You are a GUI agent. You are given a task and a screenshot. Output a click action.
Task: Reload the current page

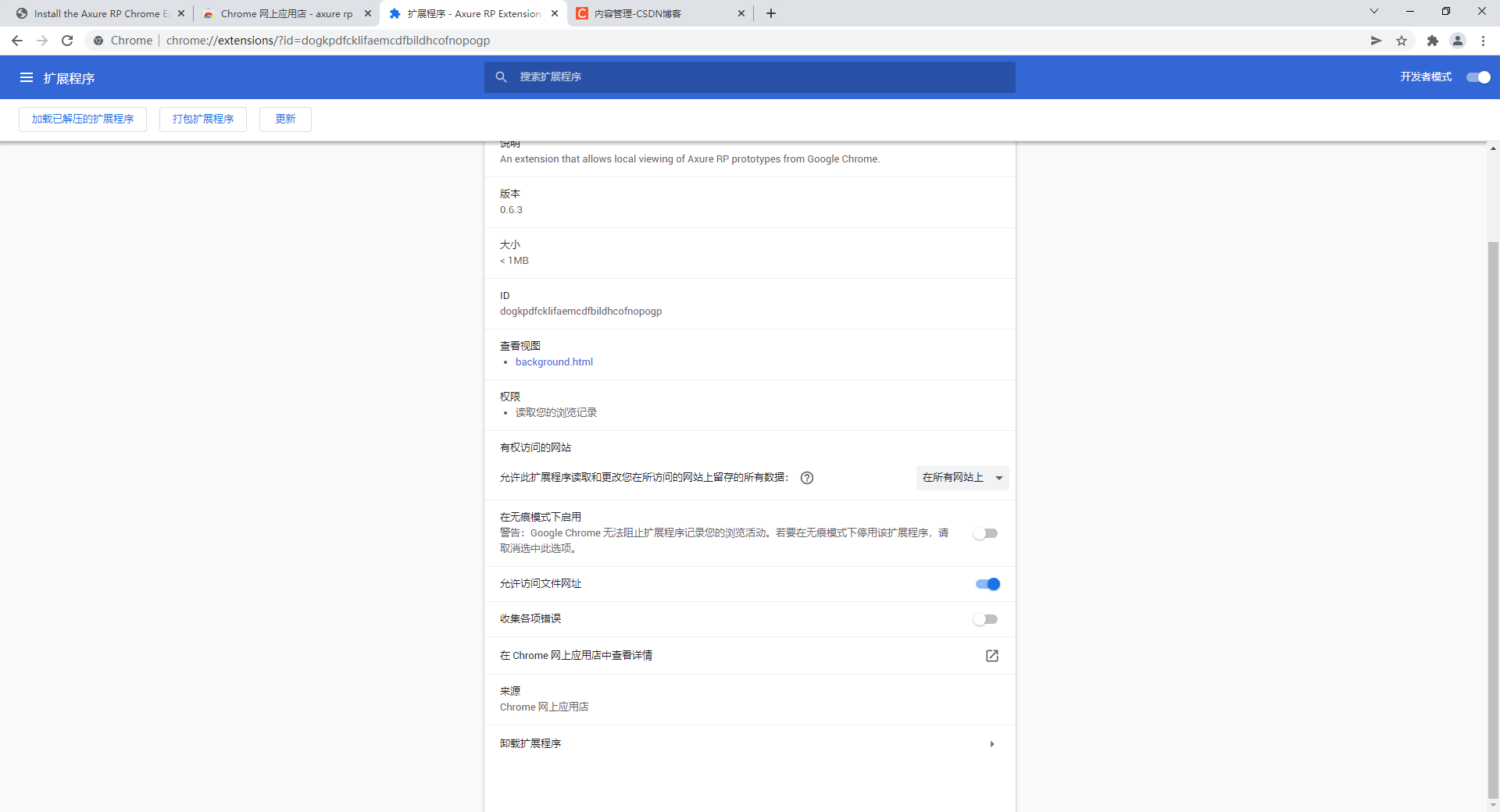67,41
